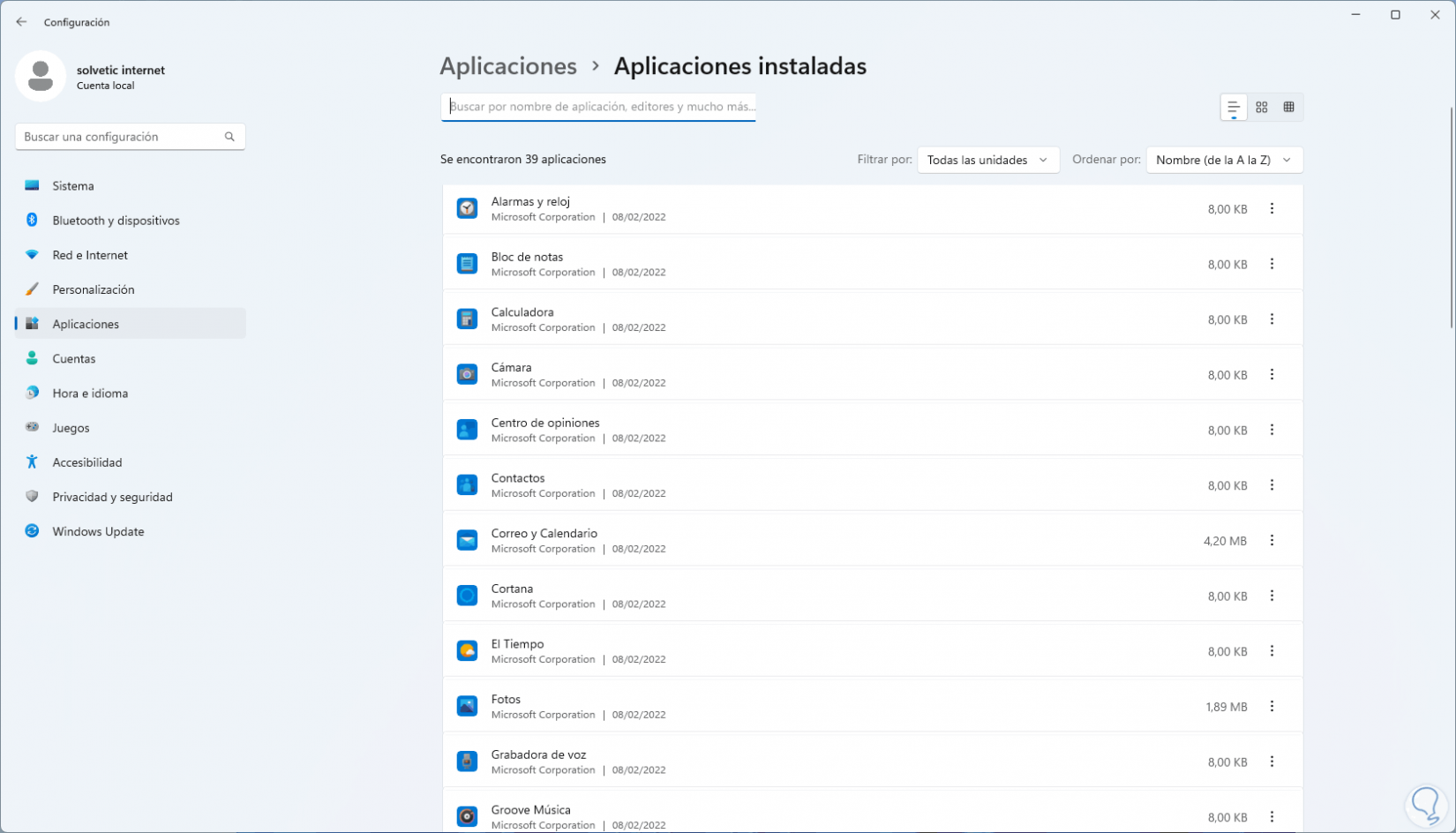Click the Aplicaciones breadcrumb link

tap(508, 66)
